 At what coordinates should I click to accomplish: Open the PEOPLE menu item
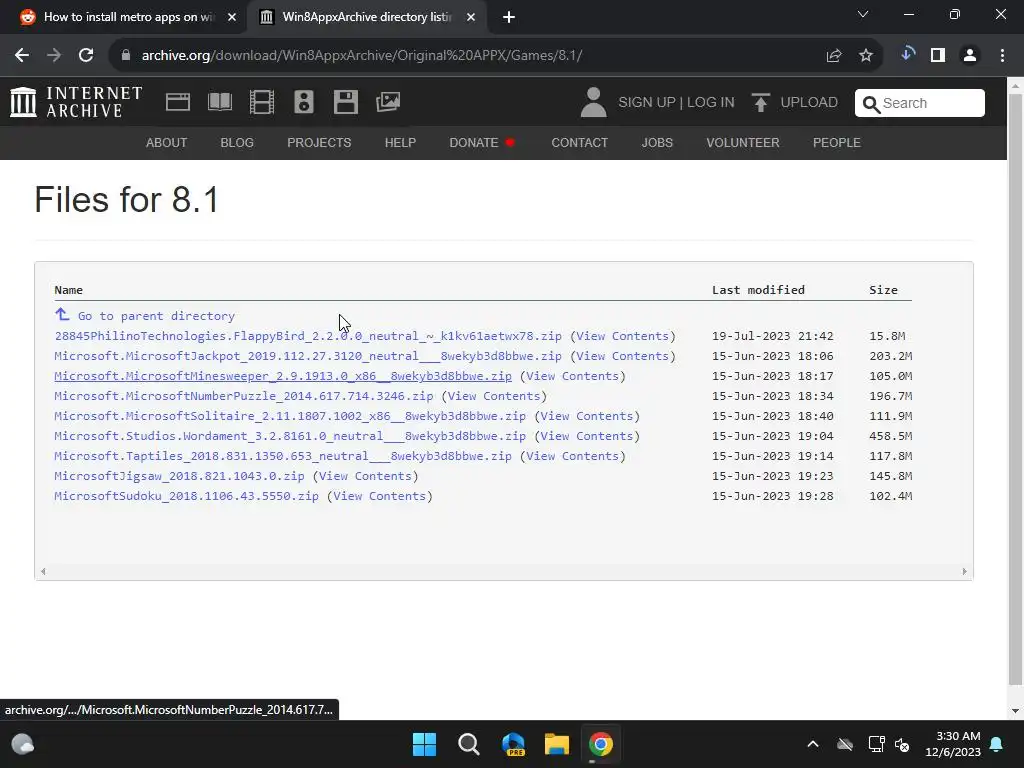point(837,142)
